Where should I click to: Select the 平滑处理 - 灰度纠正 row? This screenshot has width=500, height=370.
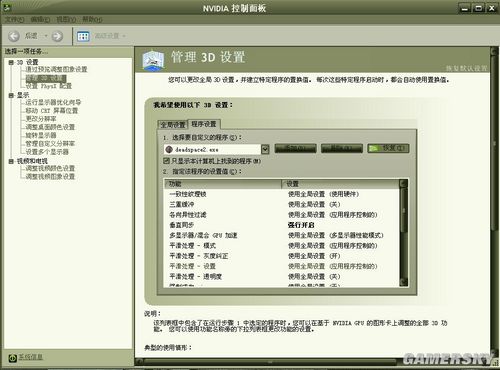point(282,256)
